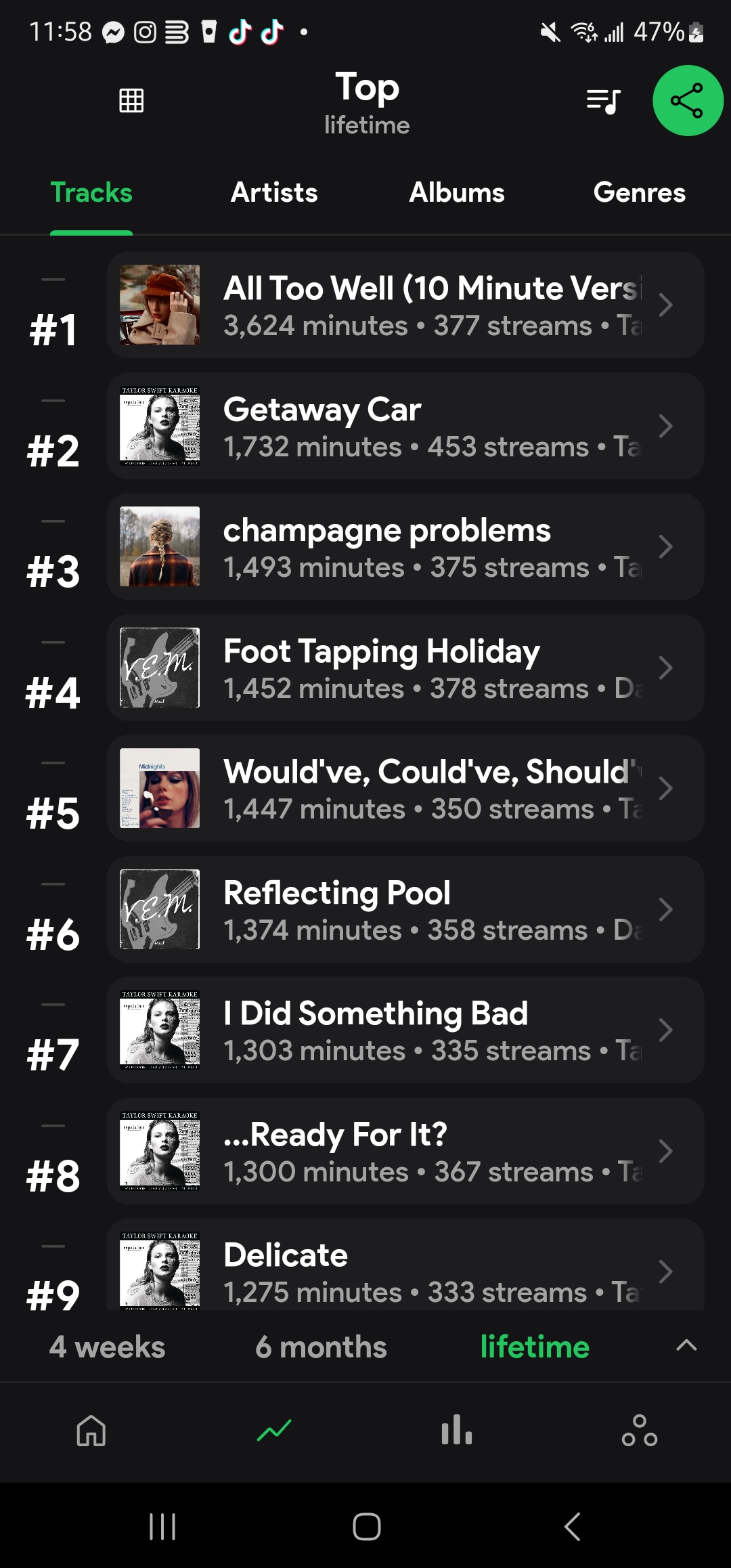Tap the green share button
Viewport: 731px width, 1568px height.
(688, 101)
